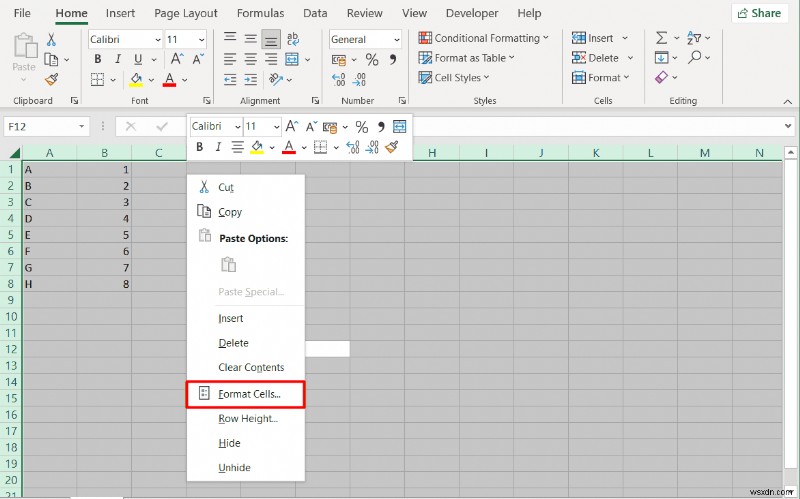The image size is (800, 499).
Task: Toggle Italic in the ribbon Font group
Action: [118, 59]
